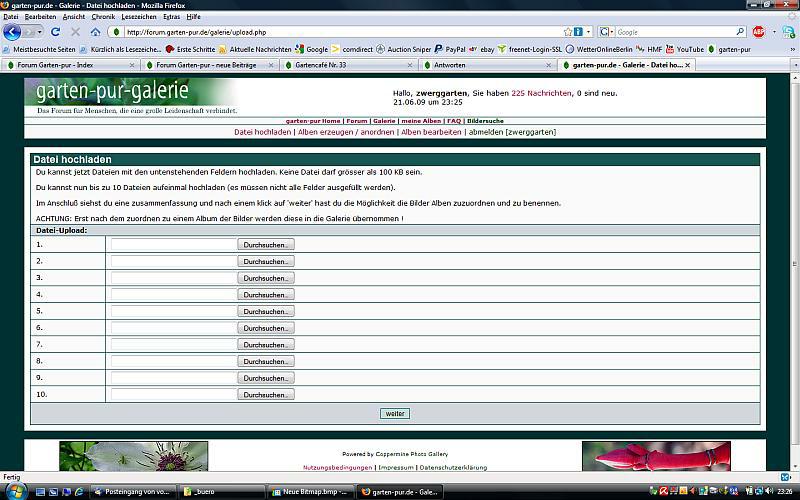This screenshot has width=800, height=500.
Task: Open the Windows Start menu
Action: (x=16, y=491)
